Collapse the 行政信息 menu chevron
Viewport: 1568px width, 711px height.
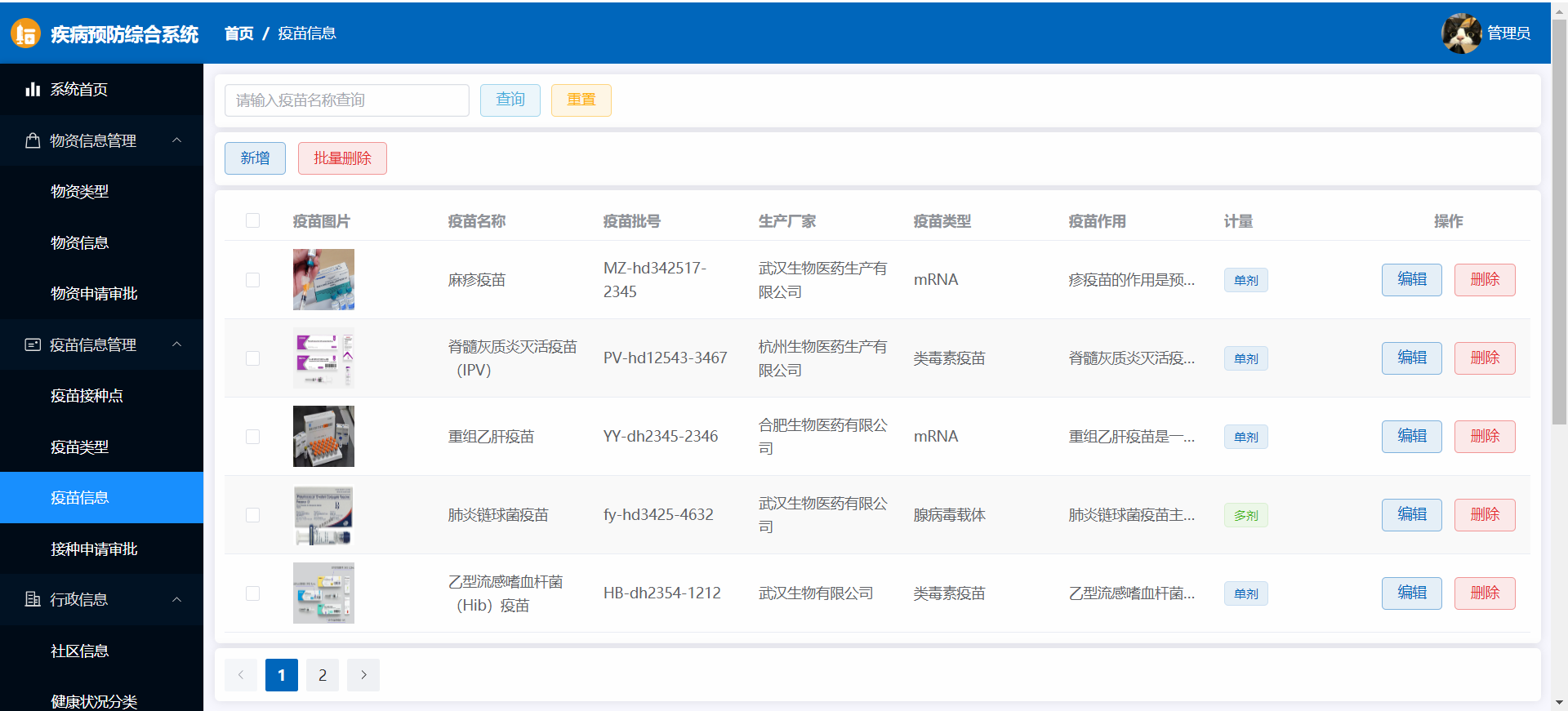177,599
